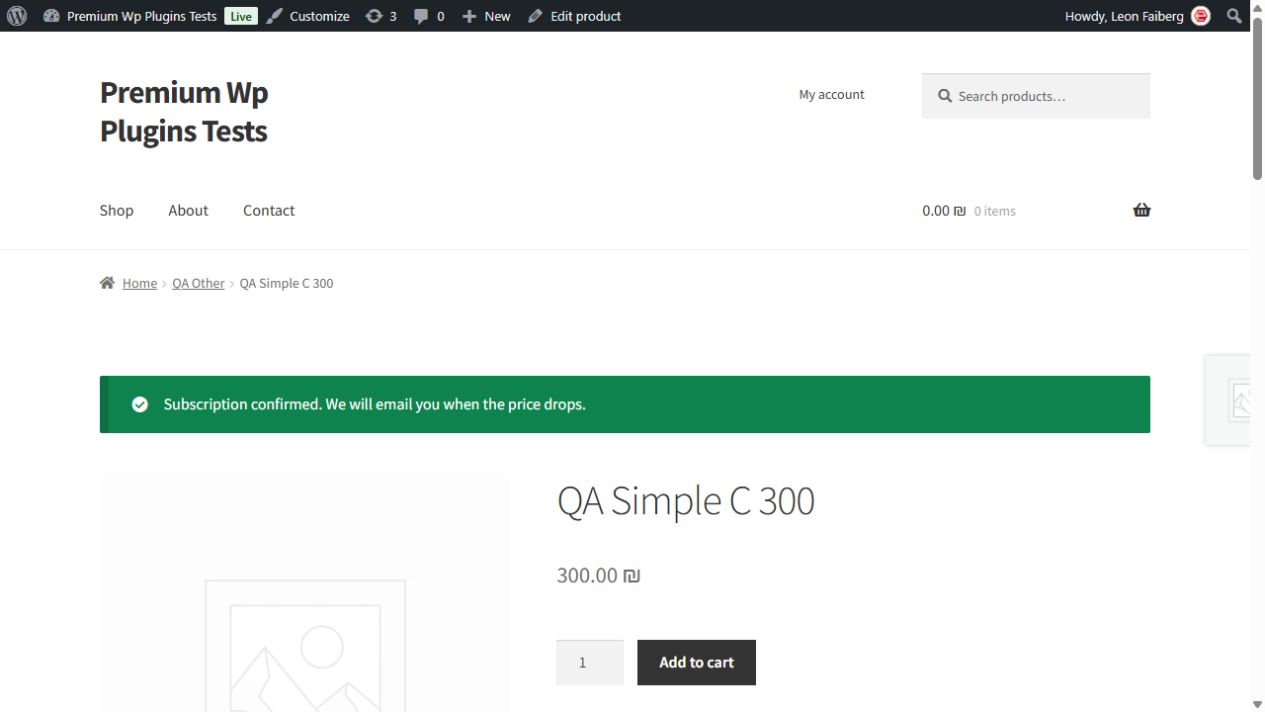Click the 0 items cart text
This screenshot has width=1265, height=712.
coord(995,211)
